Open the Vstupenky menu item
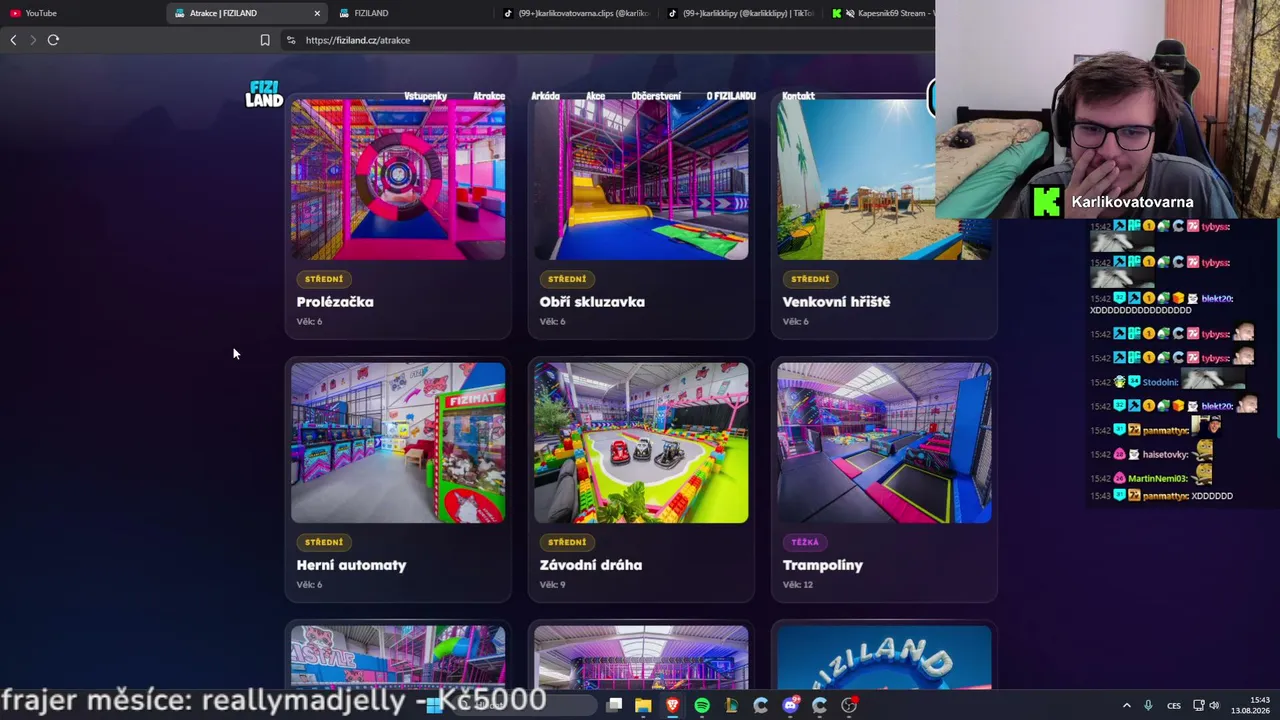Screen dimensions: 1280x720 pos(425,96)
